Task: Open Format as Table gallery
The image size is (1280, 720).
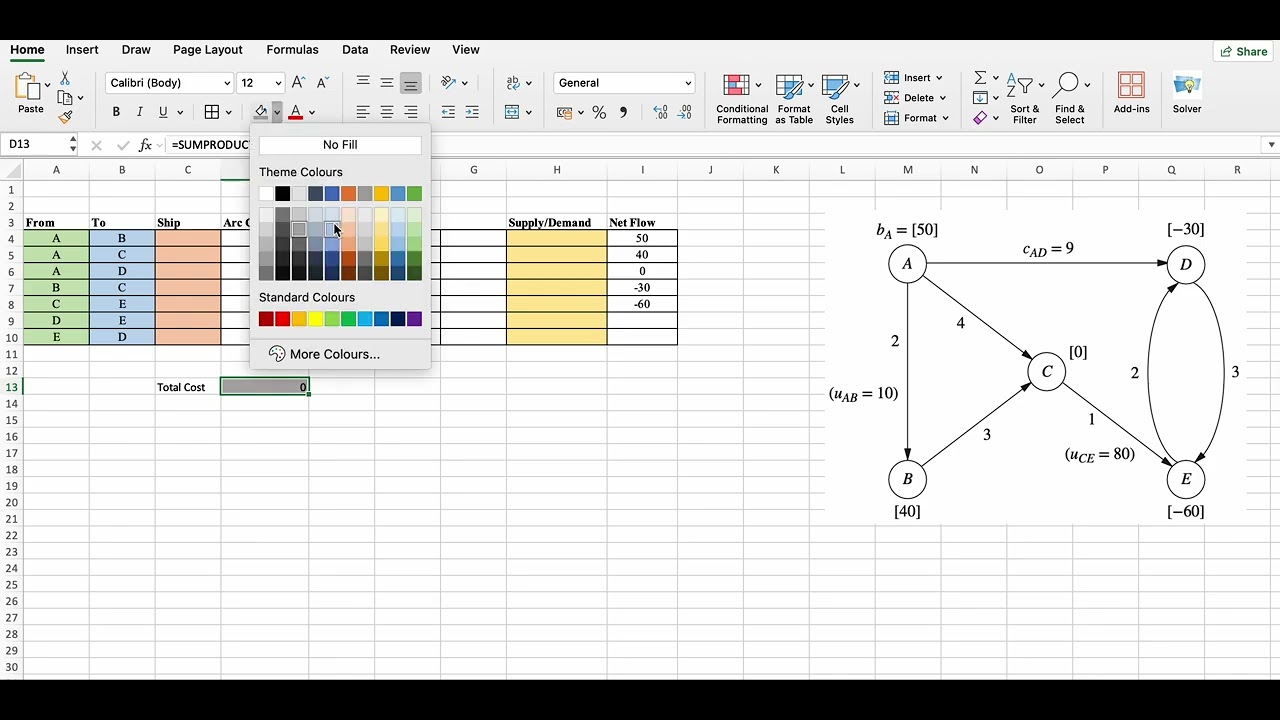Action: pyautogui.click(x=794, y=98)
